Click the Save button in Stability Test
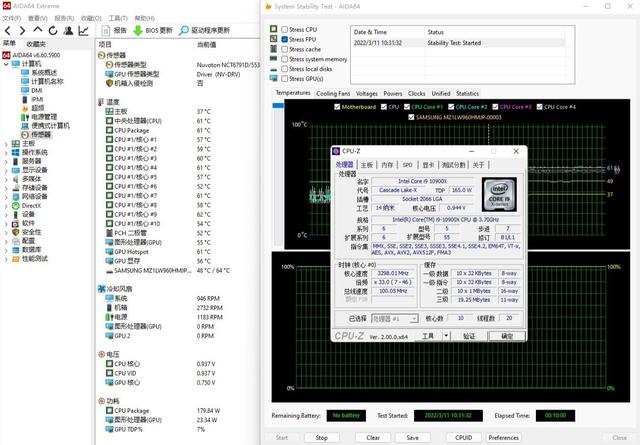The height and width of the screenshot is (445, 640). [x=413, y=438]
